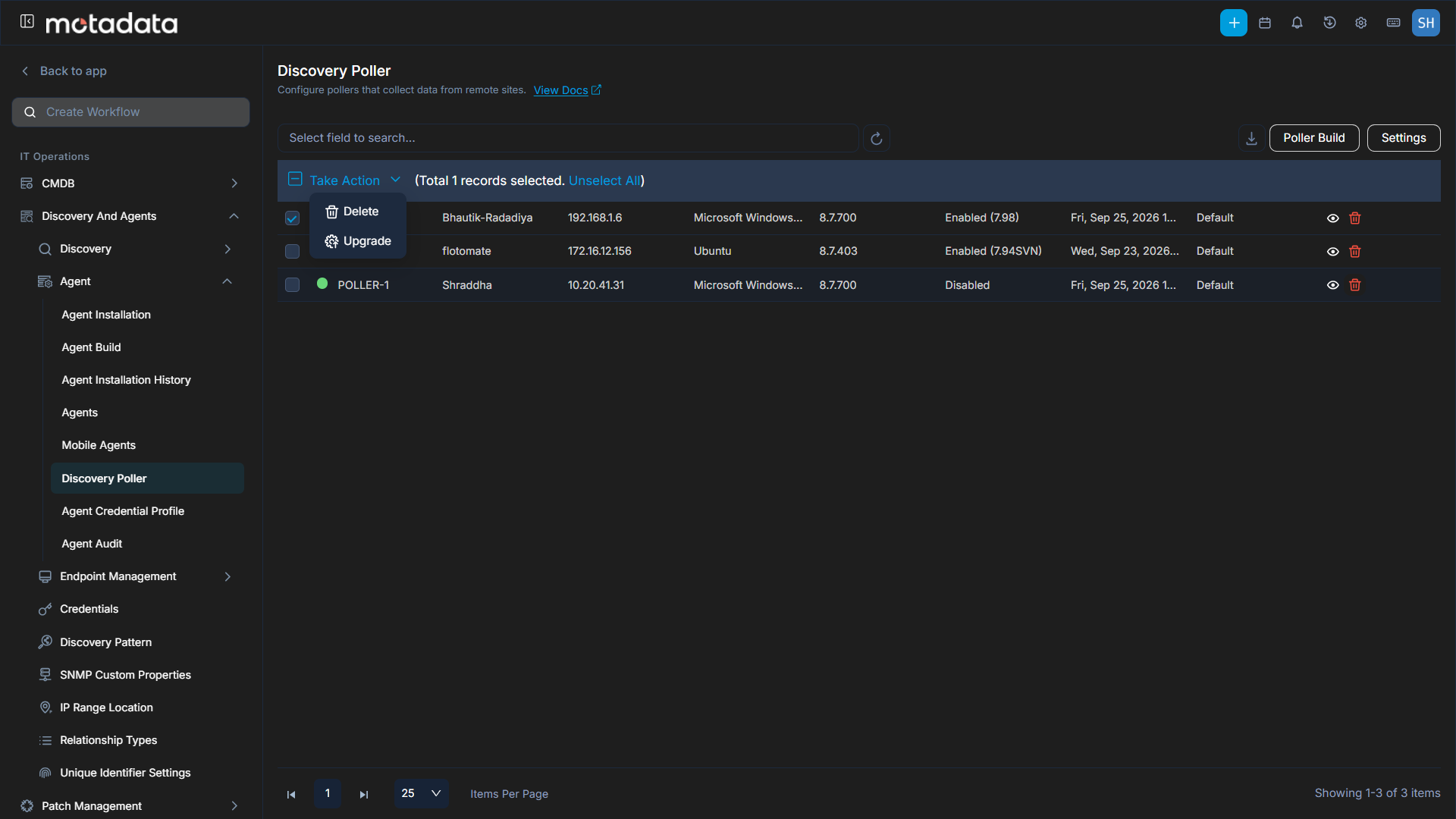Check the flotomate row checkbox
This screenshot has height=819, width=1456.
292,252
